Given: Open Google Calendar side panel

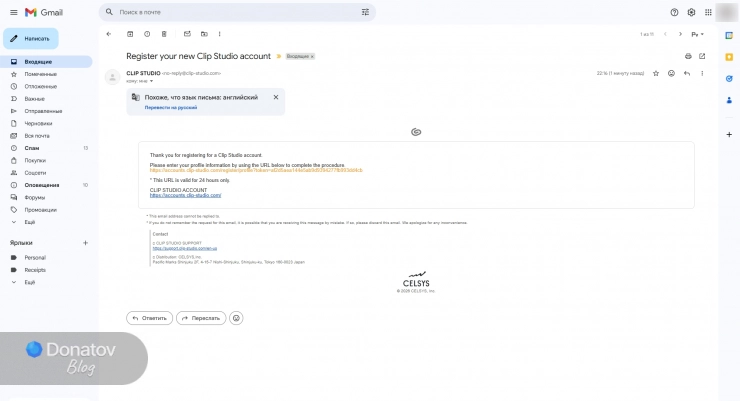Looking at the screenshot, I should point(729,35).
